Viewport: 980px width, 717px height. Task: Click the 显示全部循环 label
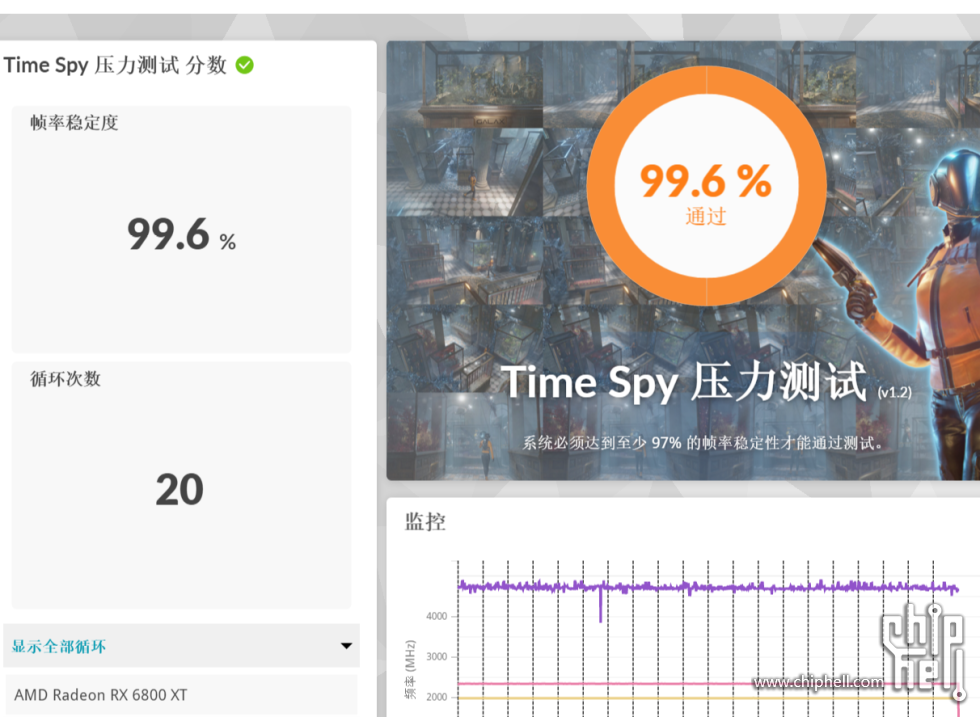pyautogui.click(x=59, y=646)
